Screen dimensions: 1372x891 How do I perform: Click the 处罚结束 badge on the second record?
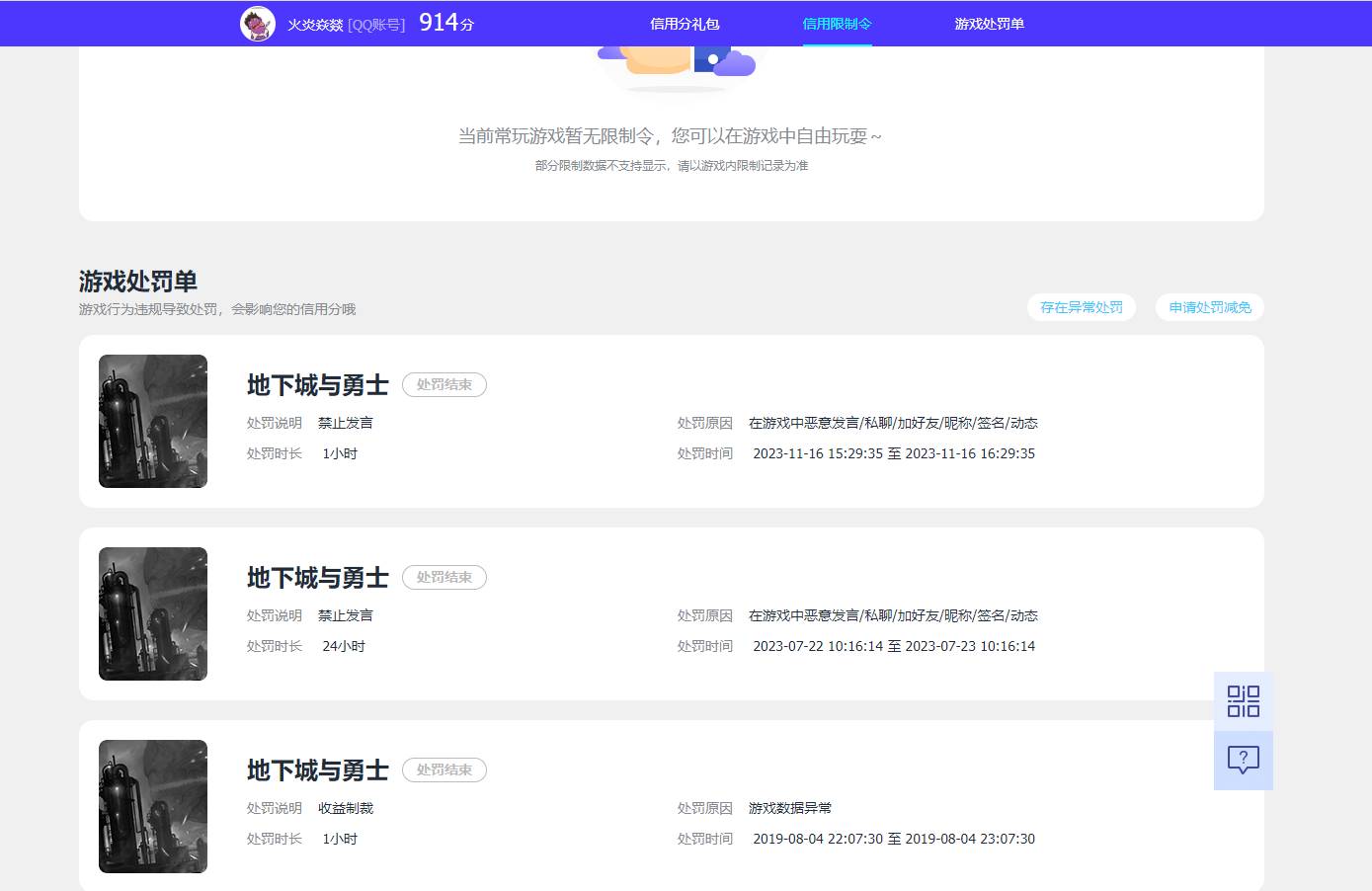(x=444, y=577)
